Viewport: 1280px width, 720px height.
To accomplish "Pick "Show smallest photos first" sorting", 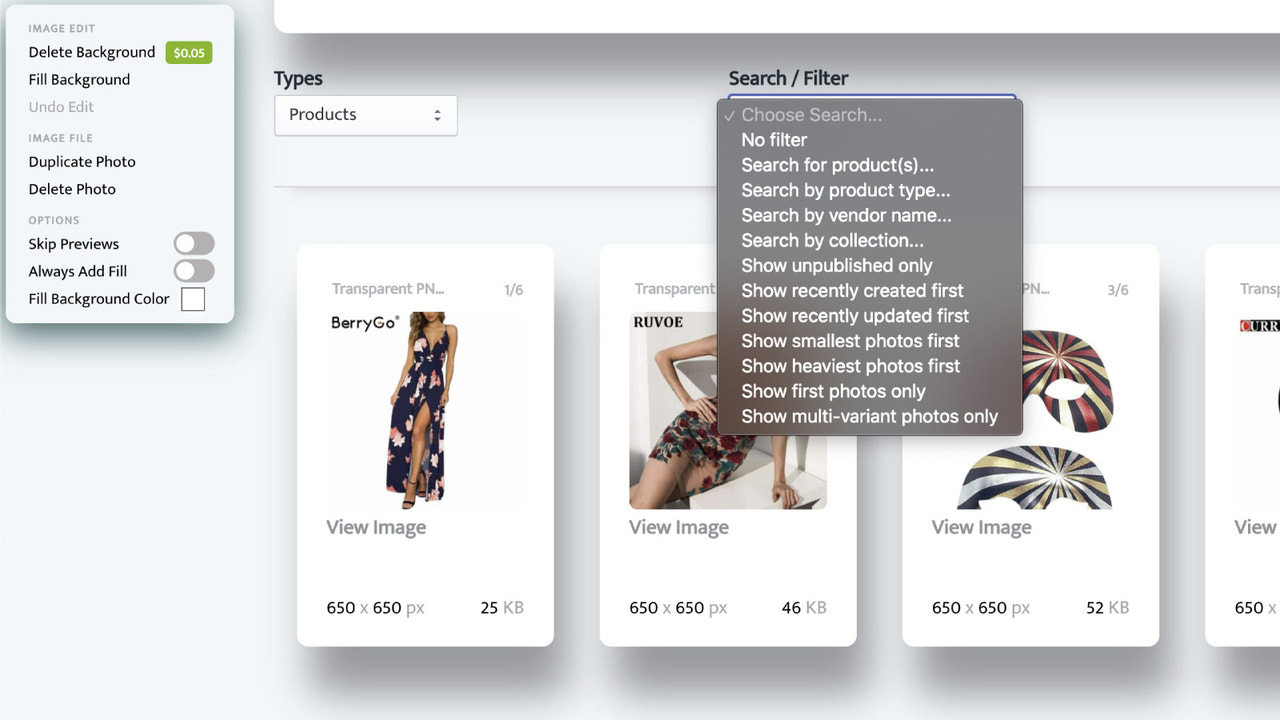I will pyautogui.click(x=850, y=341).
